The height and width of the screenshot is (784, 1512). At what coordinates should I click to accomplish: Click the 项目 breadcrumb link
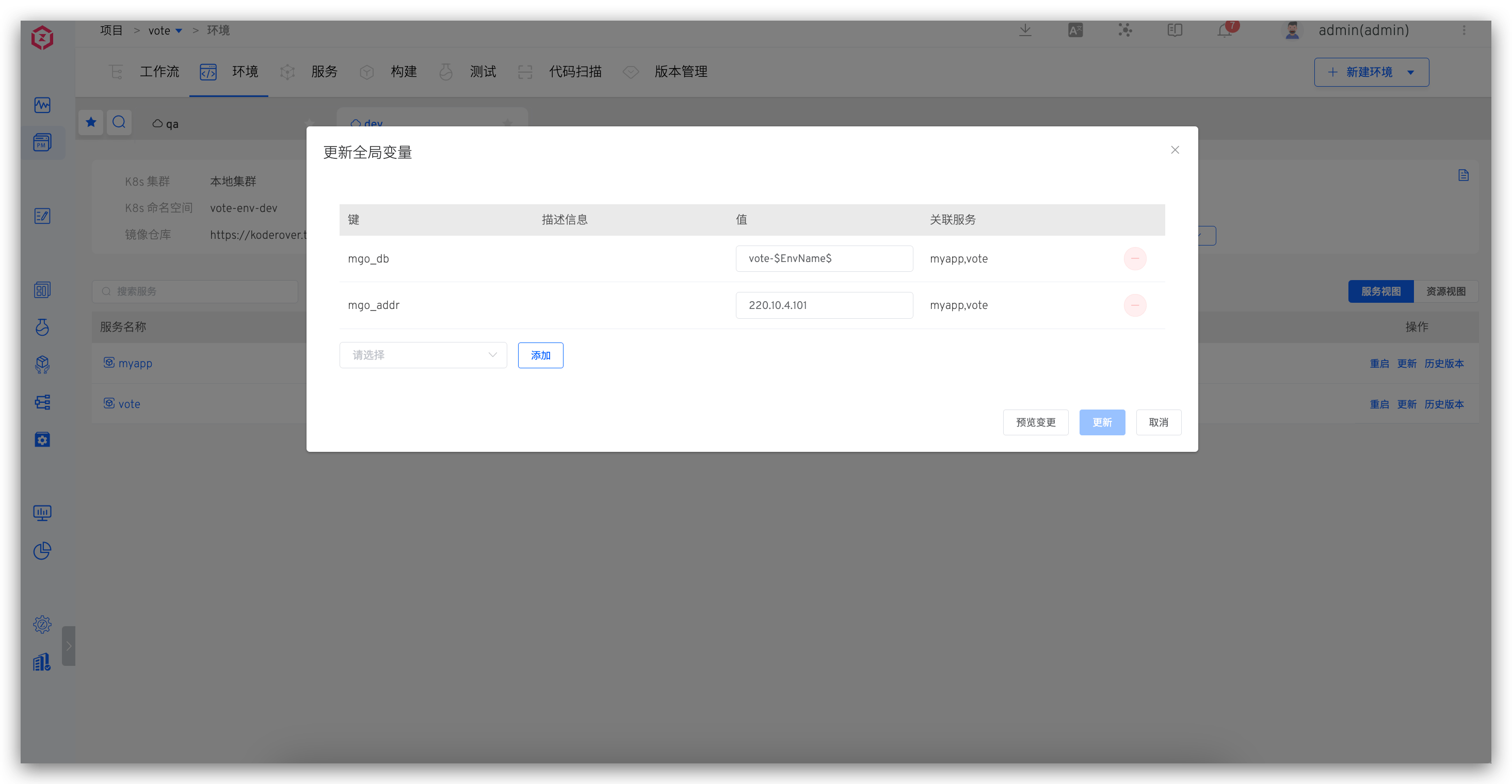111,30
